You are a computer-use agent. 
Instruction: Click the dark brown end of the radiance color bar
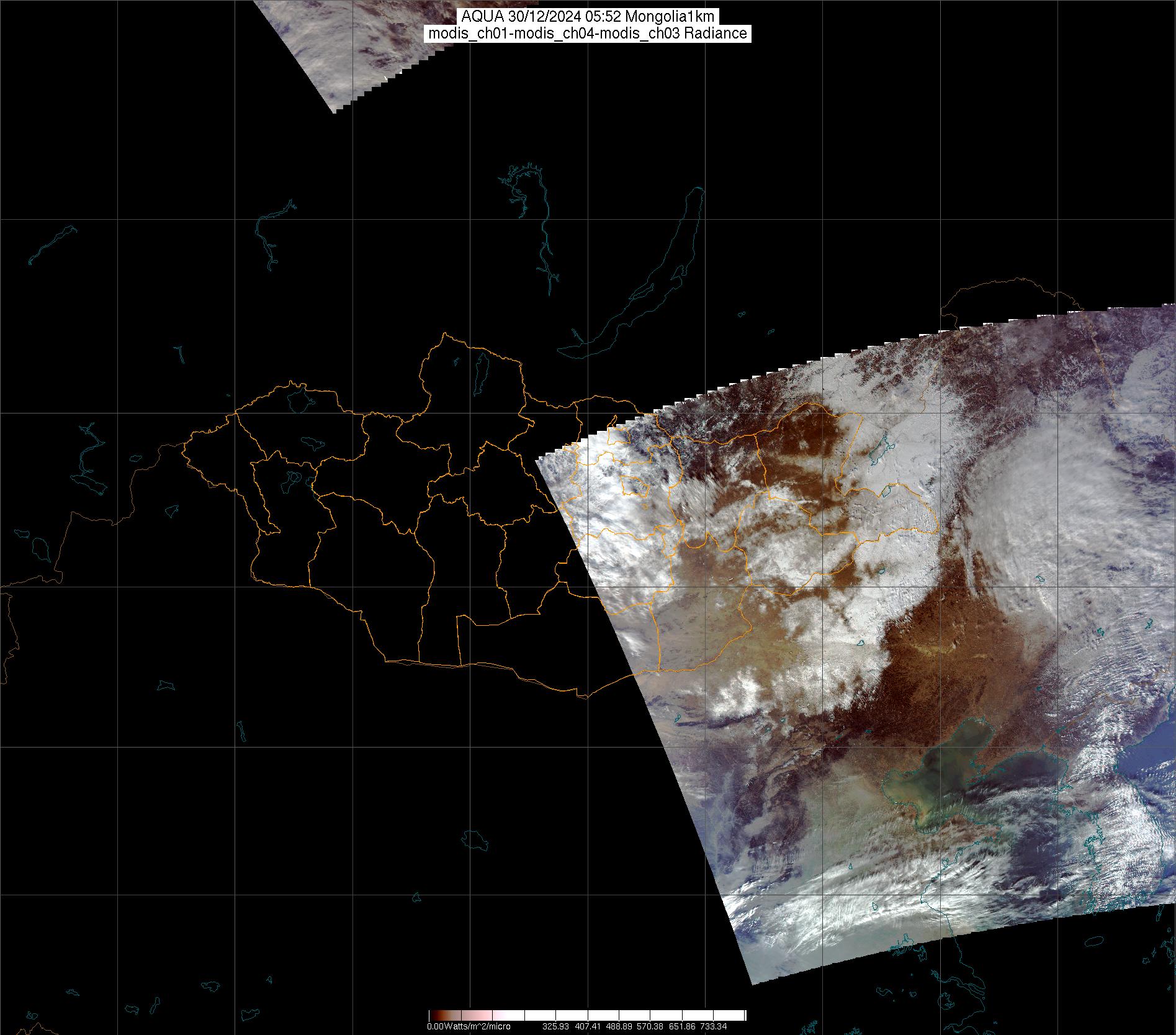tap(434, 1015)
